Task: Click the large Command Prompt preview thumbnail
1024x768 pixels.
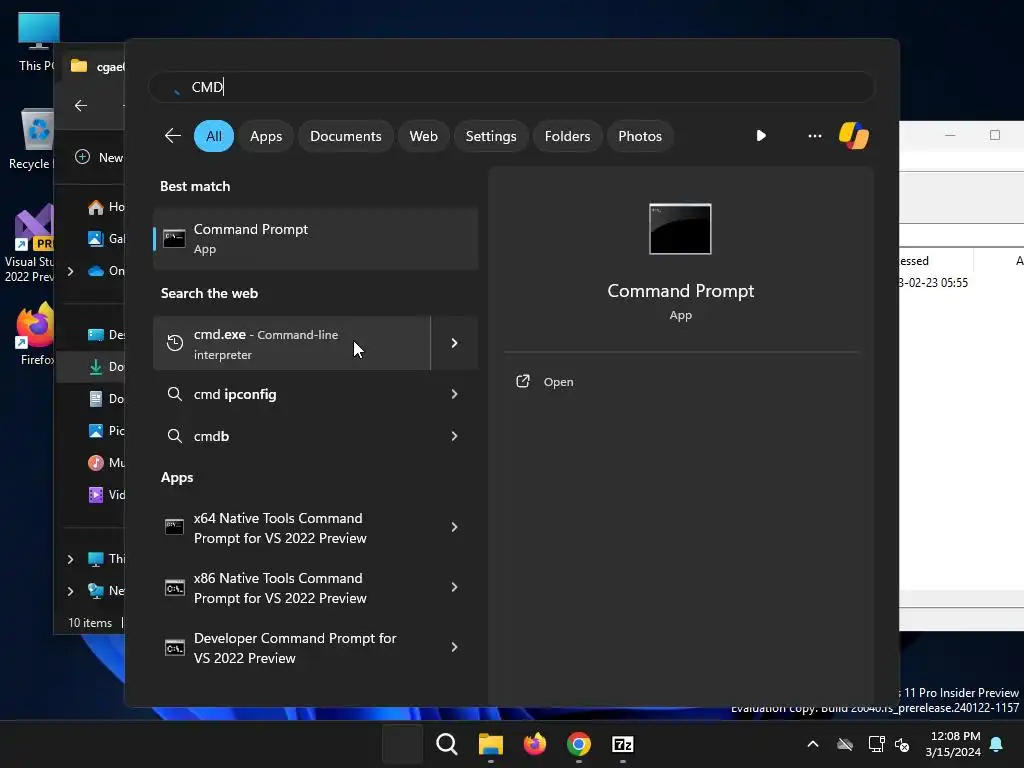Action: click(x=680, y=229)
